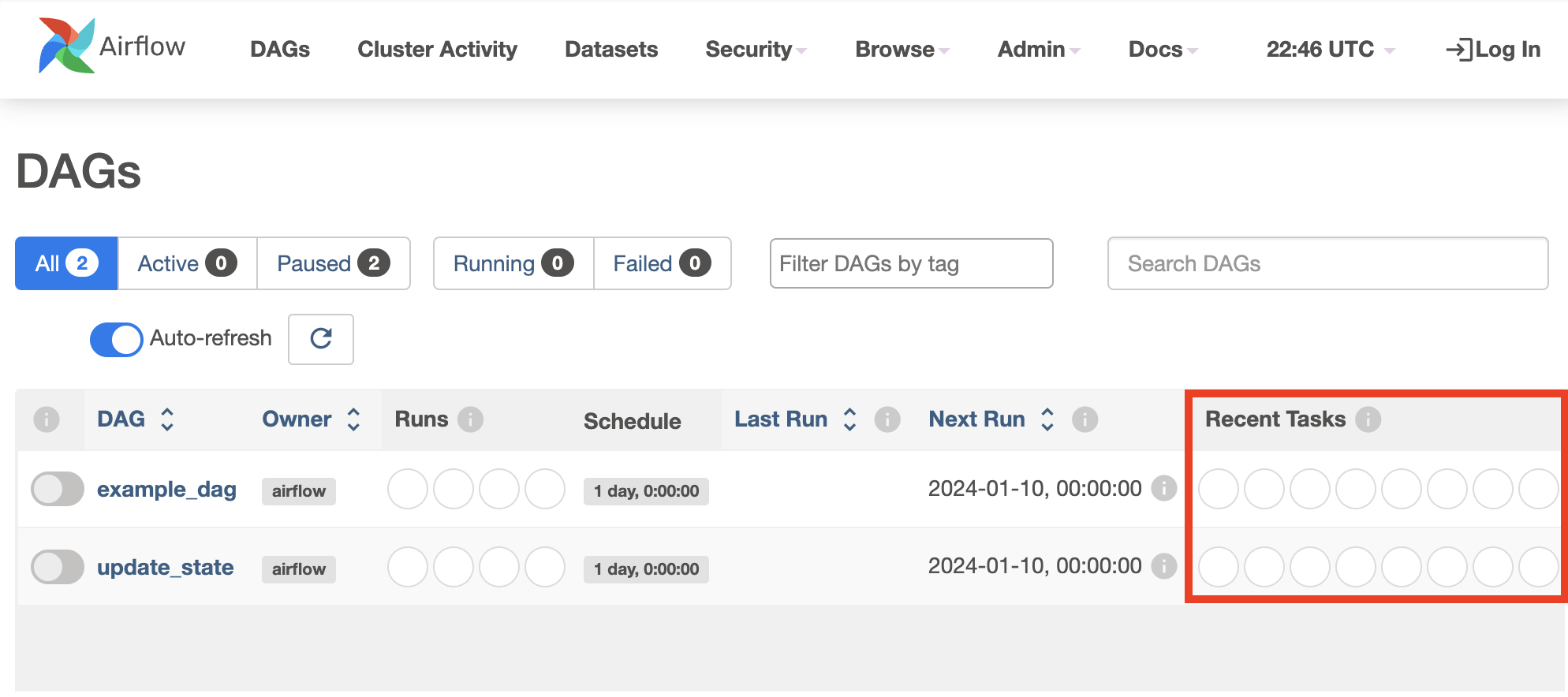Open DAGs in the navigation bar
This screenshot has width=1568, height=697.
coord(280,50)
